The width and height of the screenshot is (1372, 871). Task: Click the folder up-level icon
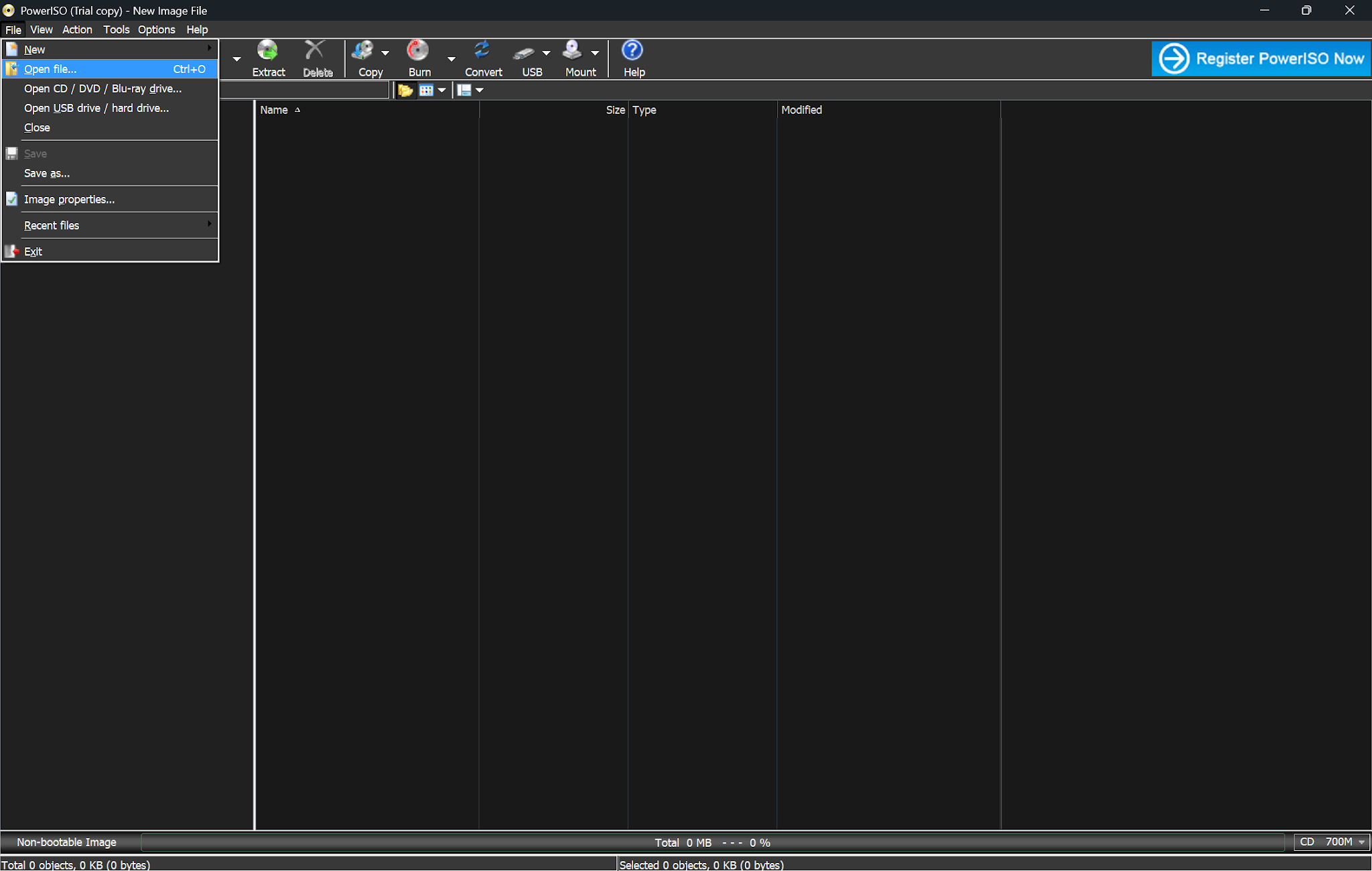point(405,90)
